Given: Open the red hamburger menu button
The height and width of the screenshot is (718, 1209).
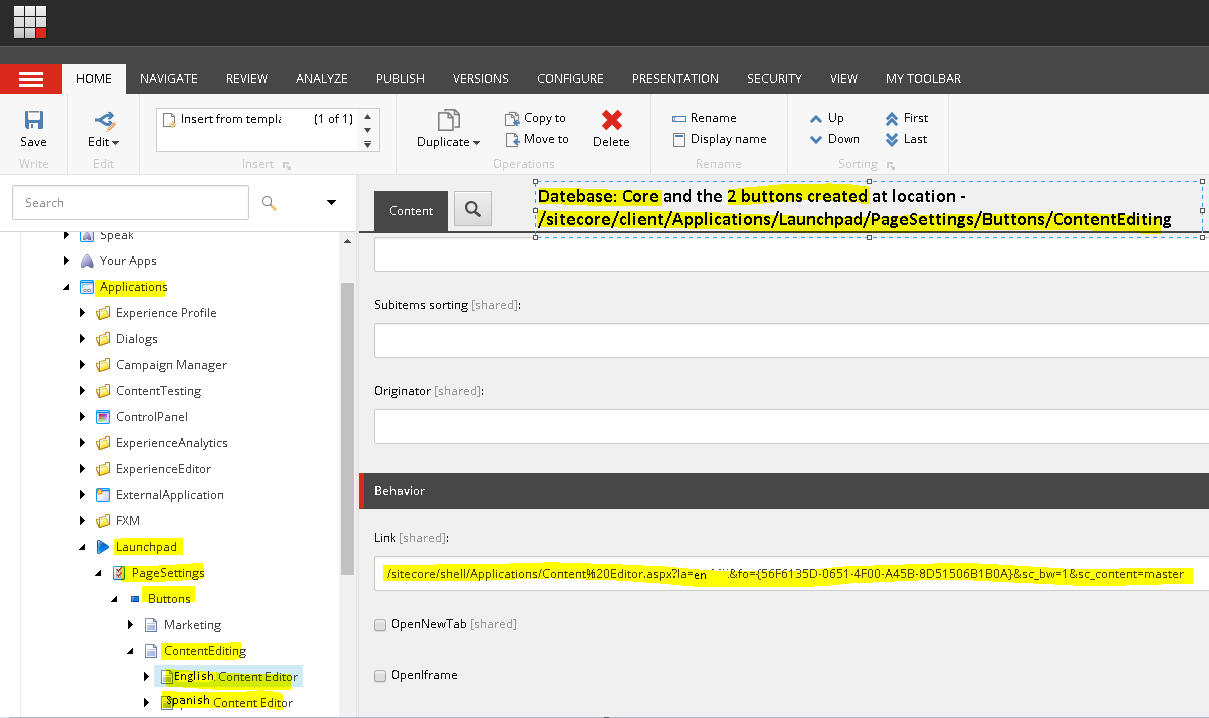Looking at the screenshot, I should [x=31, y=79].
